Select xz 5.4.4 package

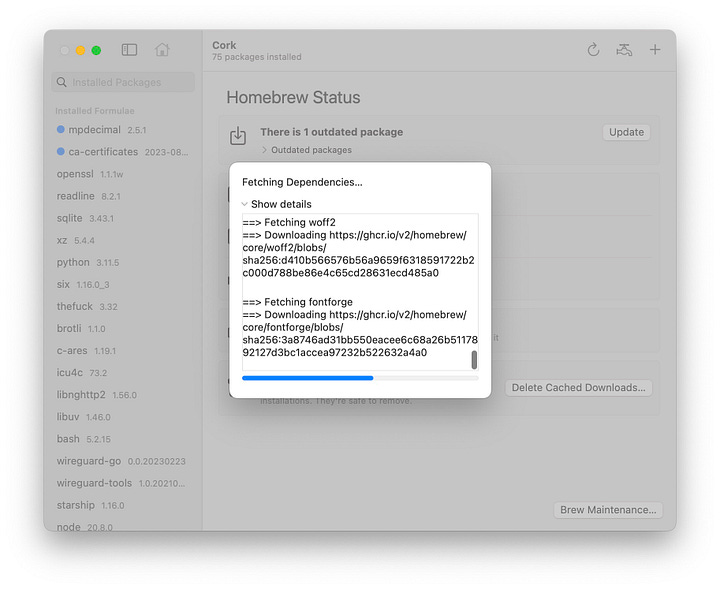tap(123, 240)
